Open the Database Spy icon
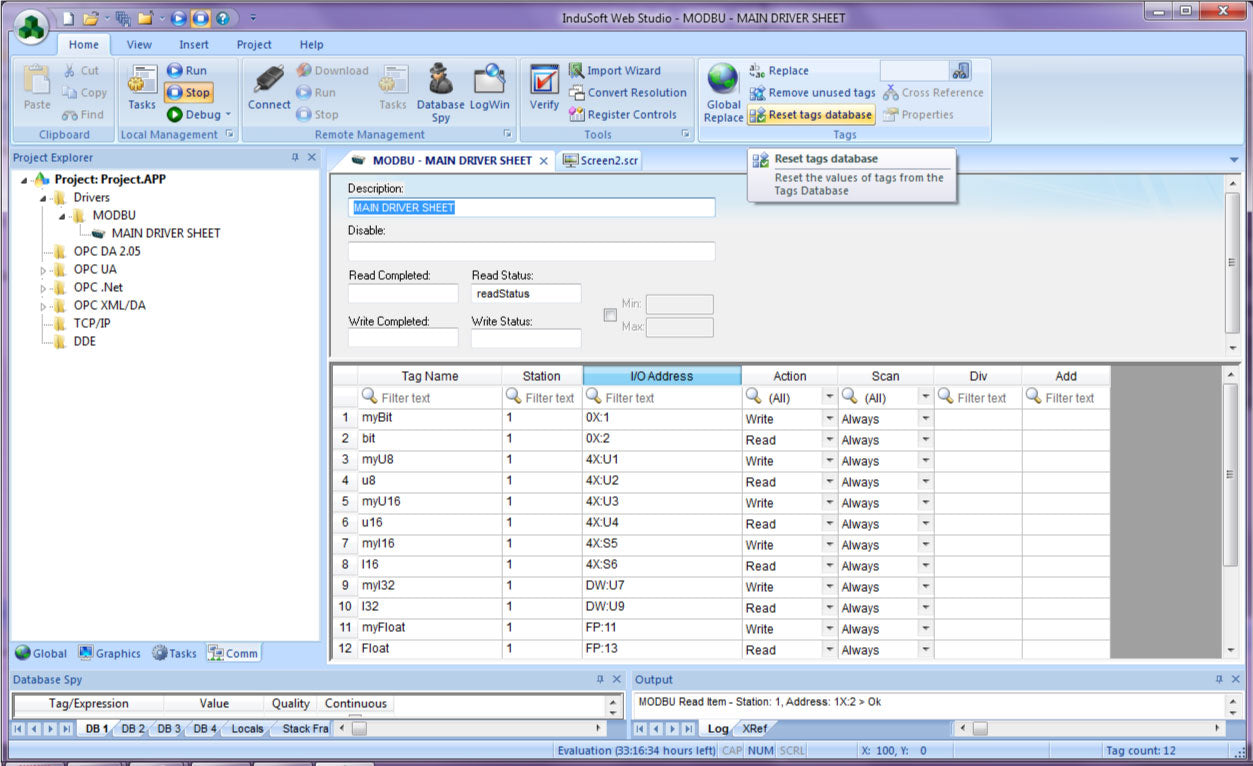This screenshot has height=766, width=1253. tap(441, 91)
